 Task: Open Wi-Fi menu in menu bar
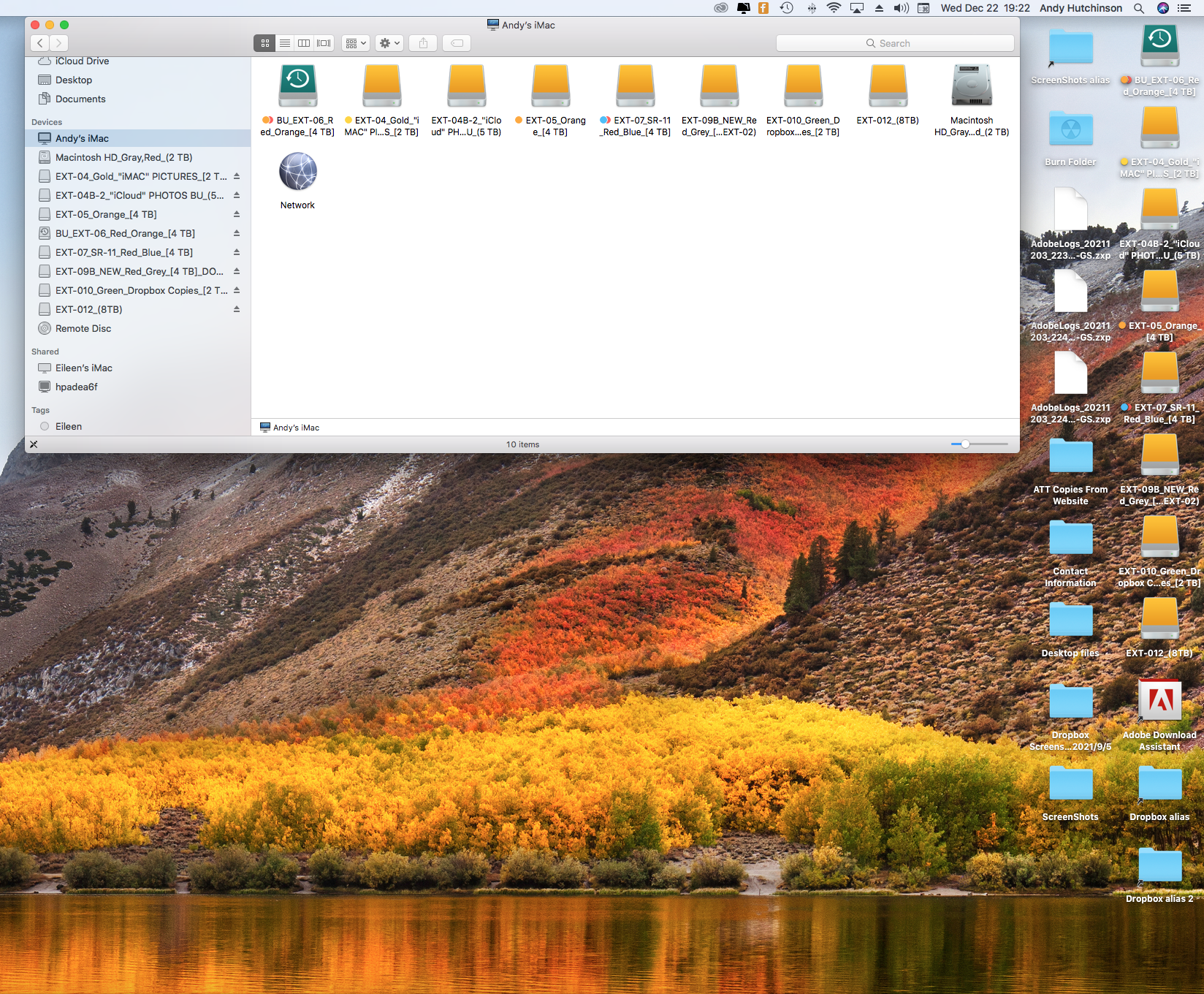click(834, 8)
